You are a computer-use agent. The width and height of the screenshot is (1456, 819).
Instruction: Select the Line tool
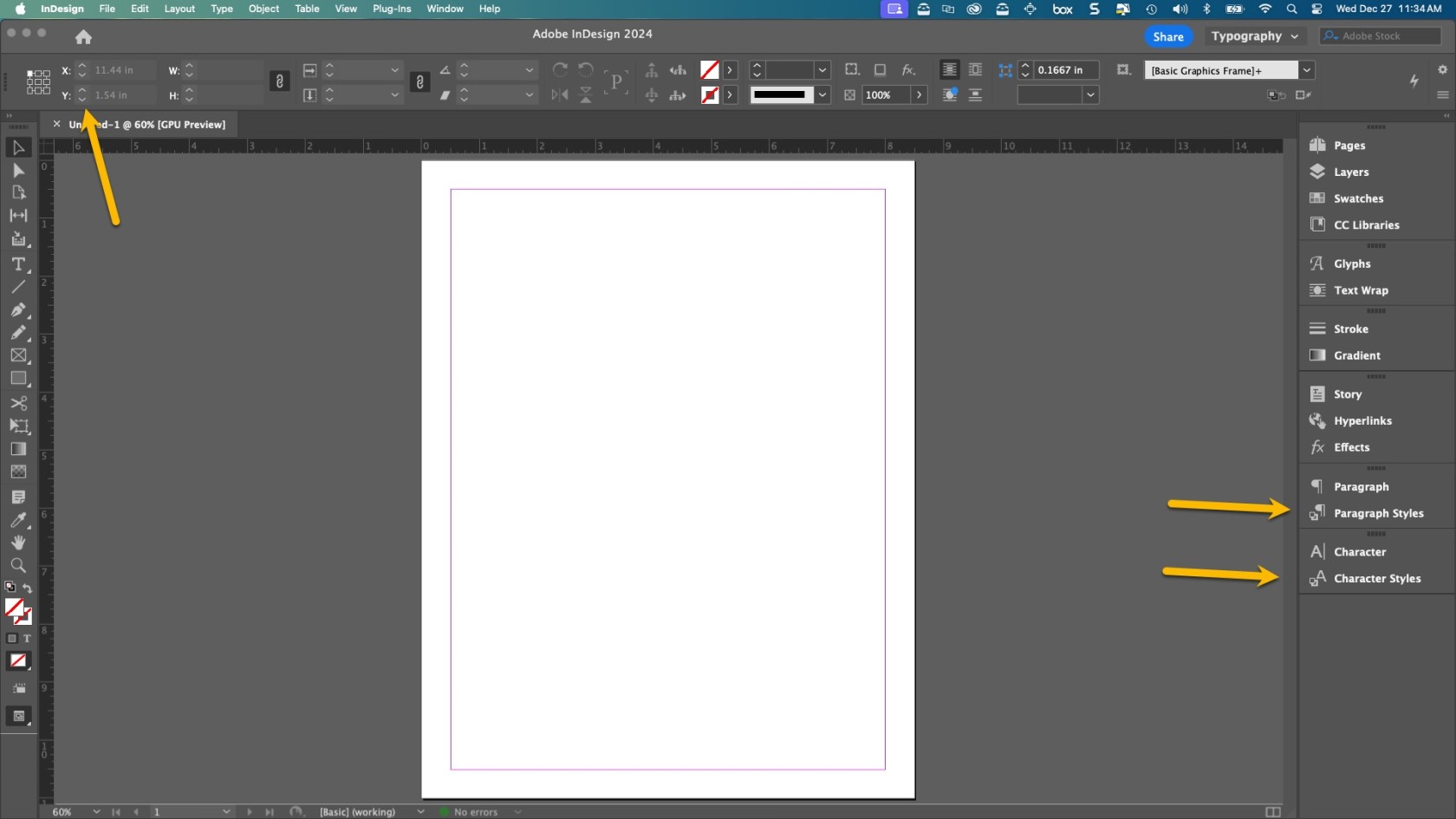pos(18,286)
